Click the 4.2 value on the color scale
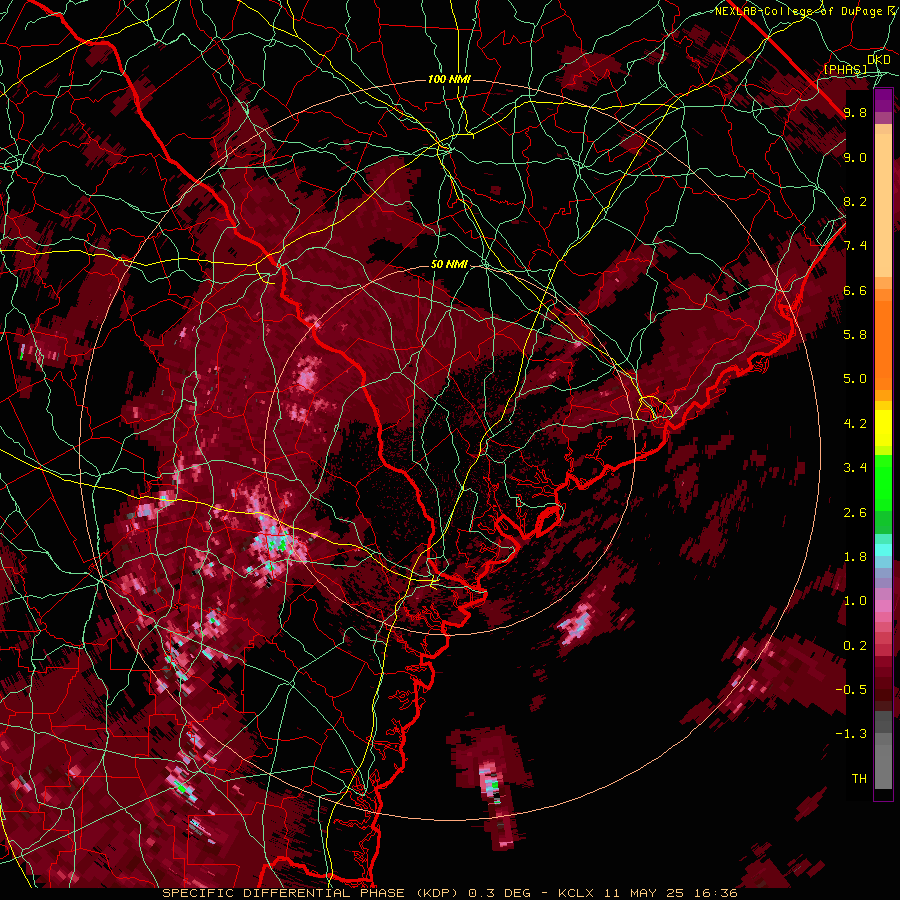This screenshot has height=900, width=900. pos(855,424)
